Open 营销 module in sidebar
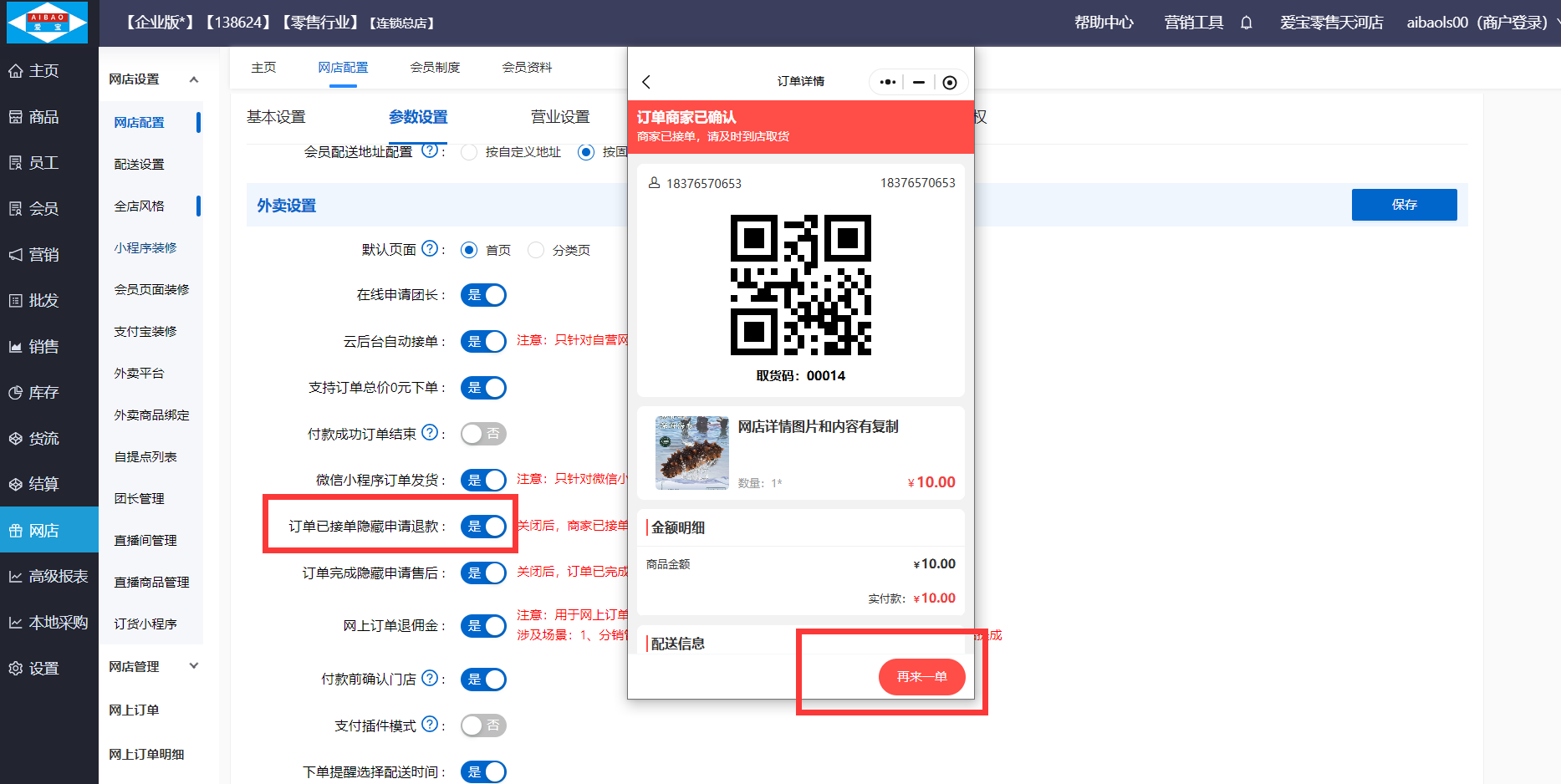1561x784 pixels. (x=49, y=255)
